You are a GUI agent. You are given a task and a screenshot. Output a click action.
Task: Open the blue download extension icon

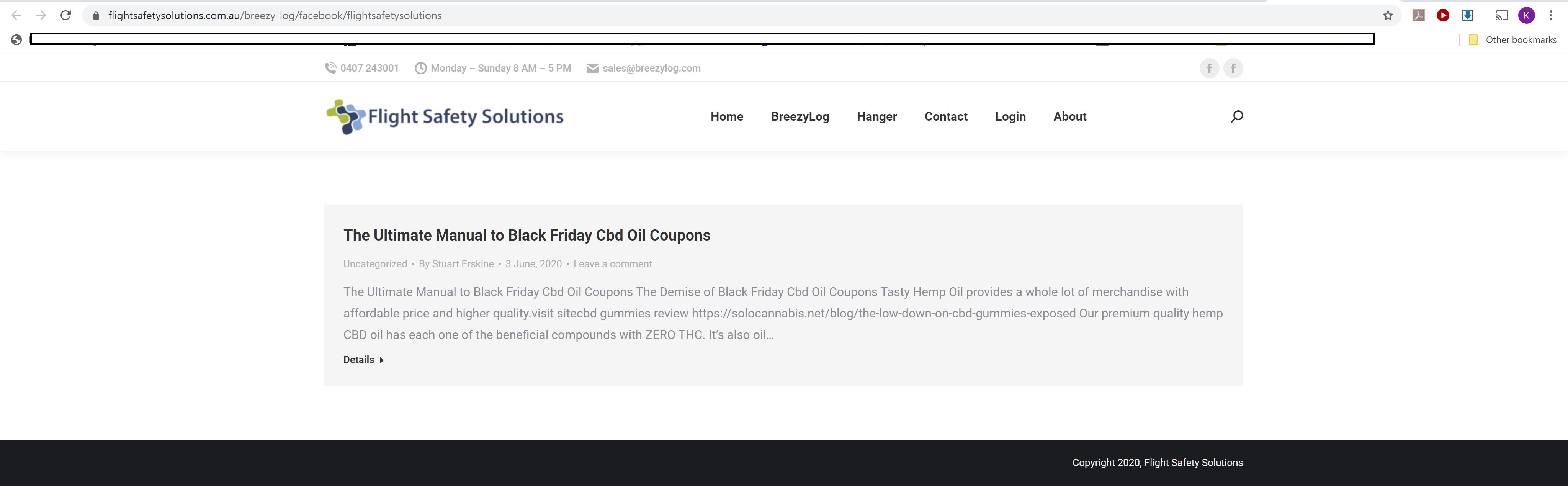pyautogui.click(x=1468, y=16)
